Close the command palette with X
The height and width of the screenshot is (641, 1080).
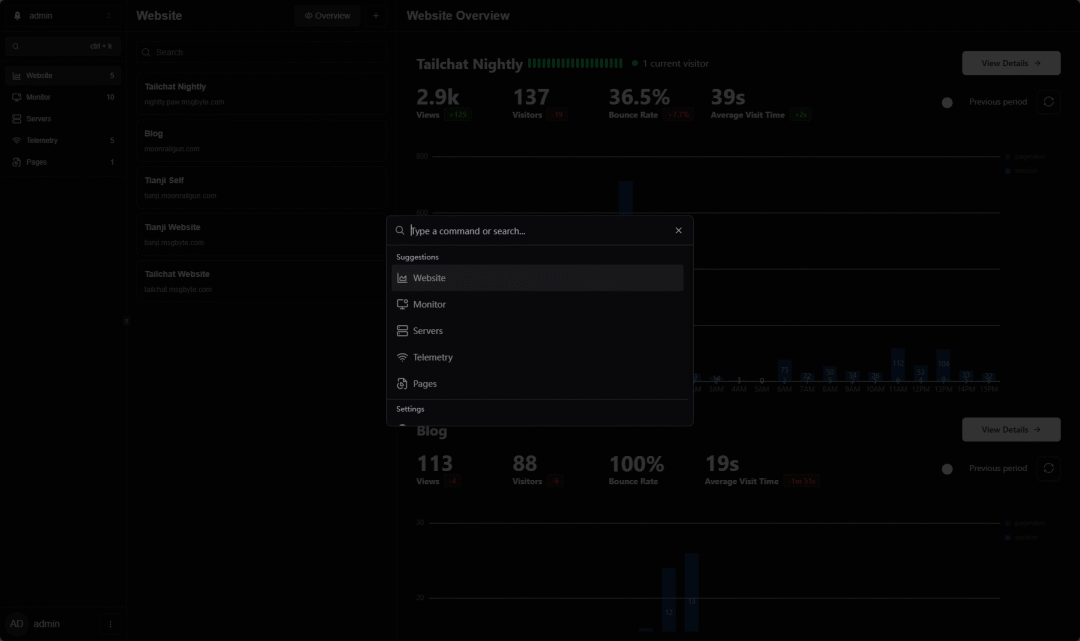click(678, 231)
